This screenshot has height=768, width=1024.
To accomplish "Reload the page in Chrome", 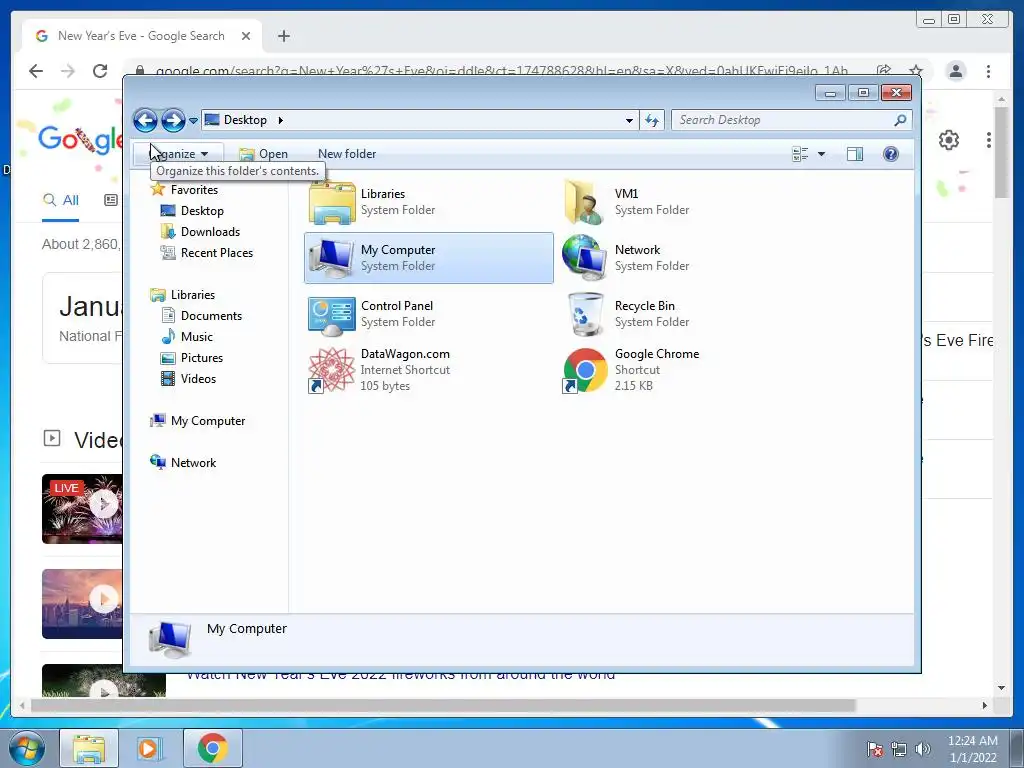I will pos(100,71).
